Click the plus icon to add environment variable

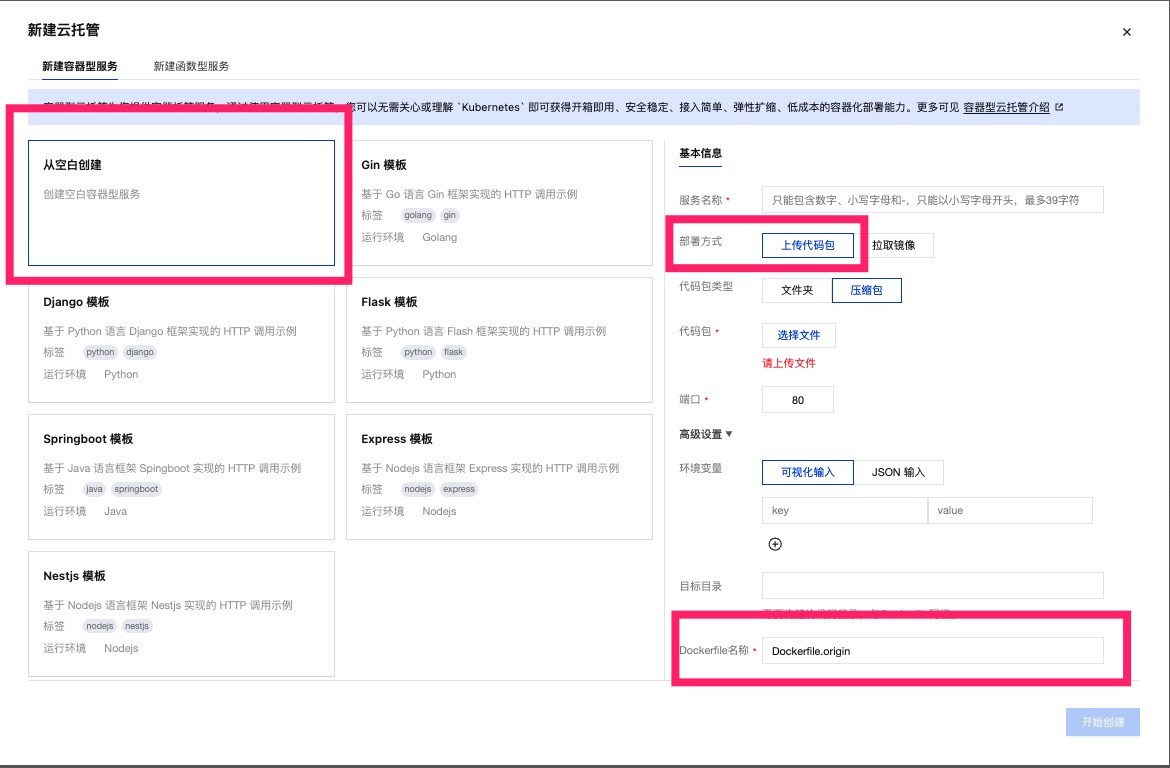tap(775, 544)
